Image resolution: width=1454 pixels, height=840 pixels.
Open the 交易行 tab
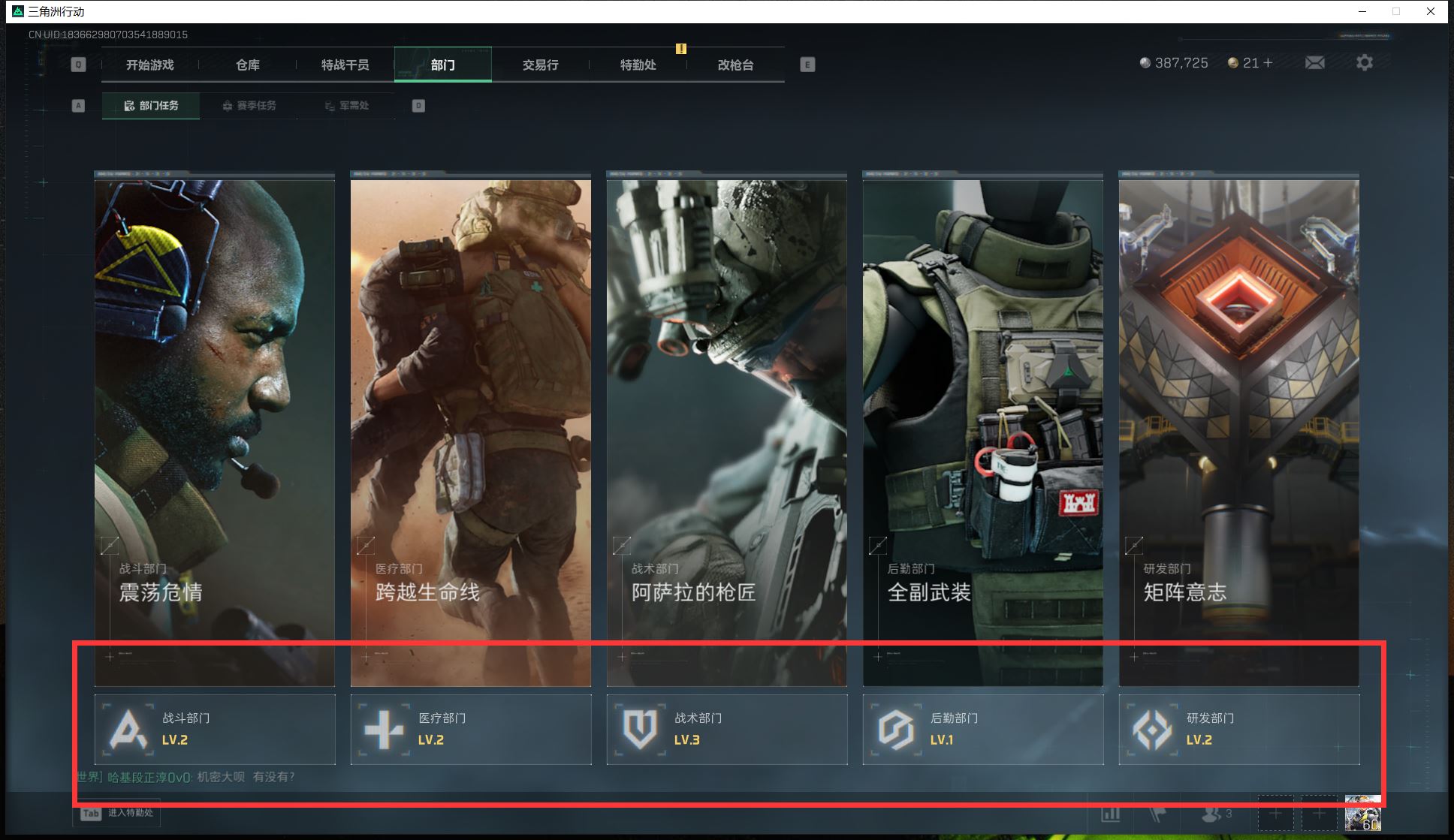540,65
